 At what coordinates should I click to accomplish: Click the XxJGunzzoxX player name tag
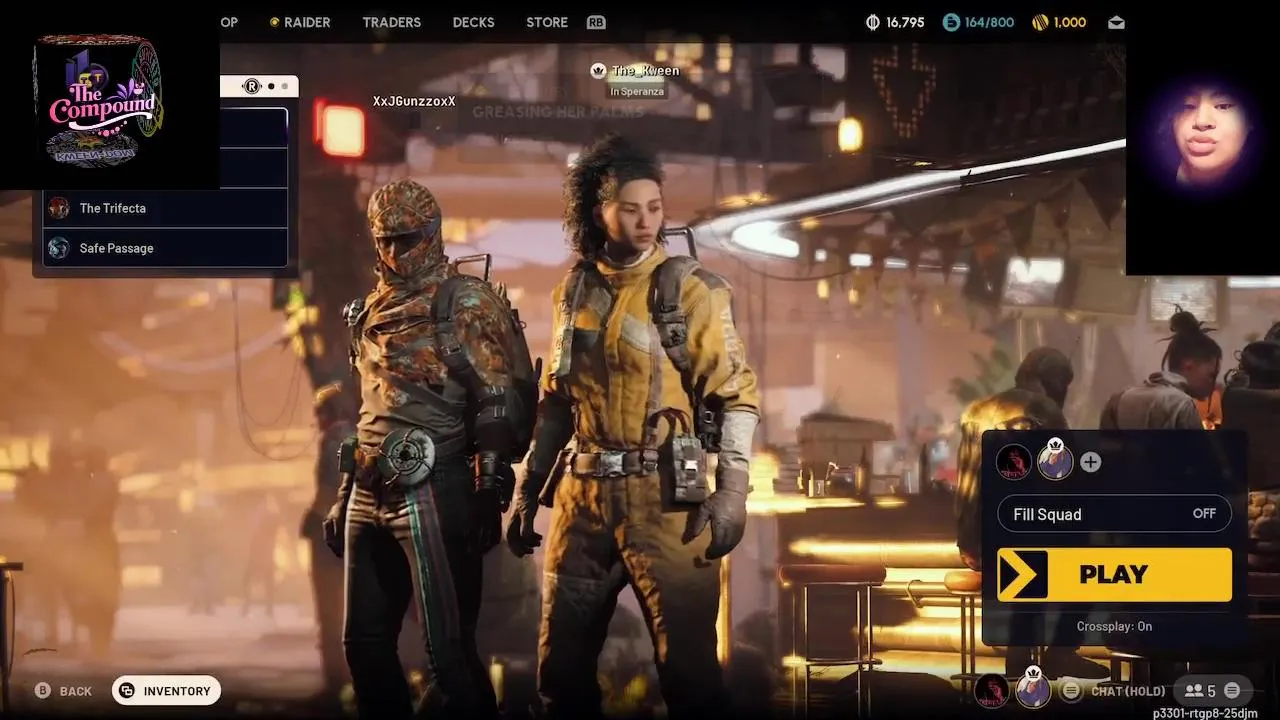tap(414, 101)
